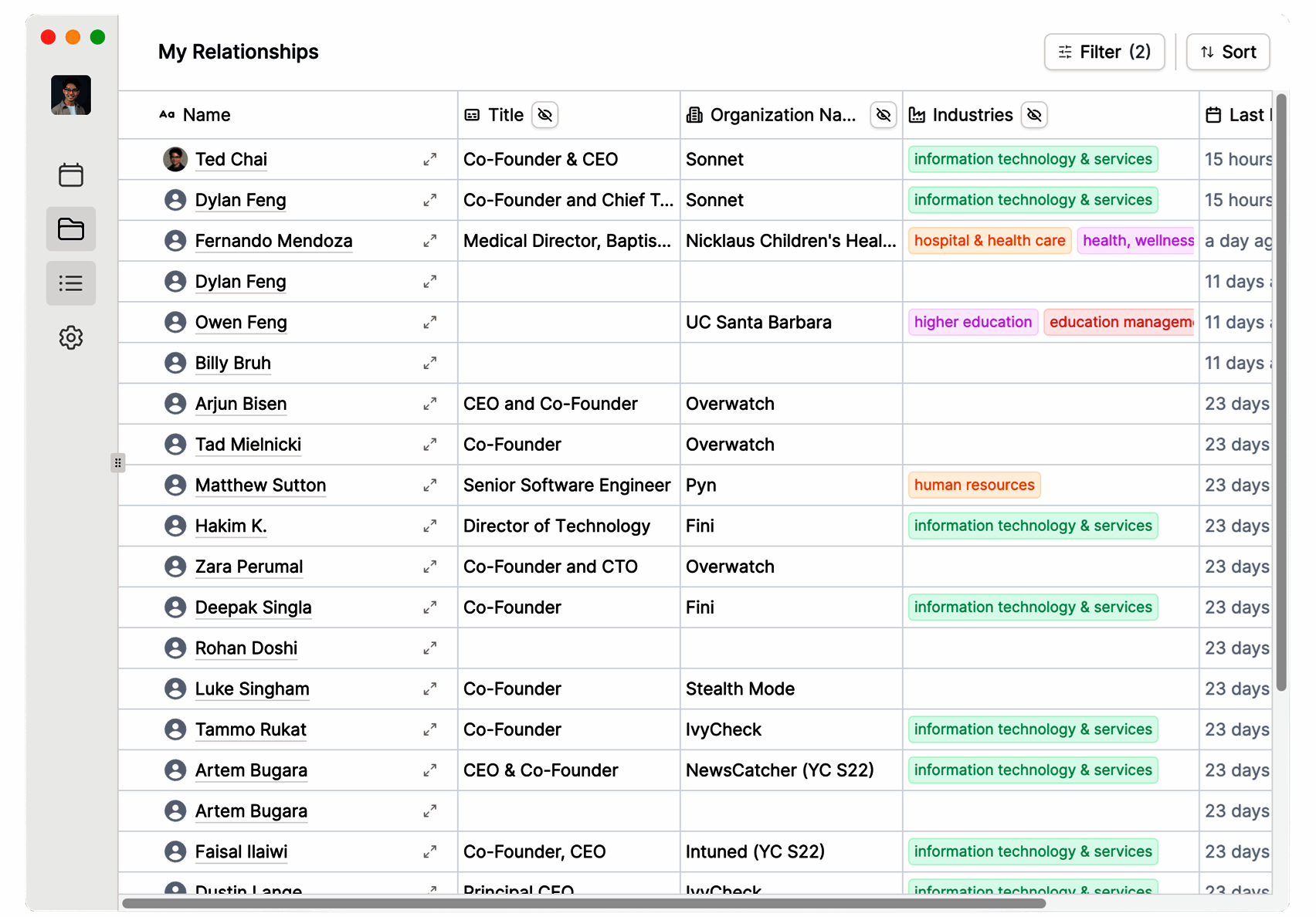Click the user profile avatar in sidebar
Viewport: 1316px width, 917px height.
coord(71,95)
